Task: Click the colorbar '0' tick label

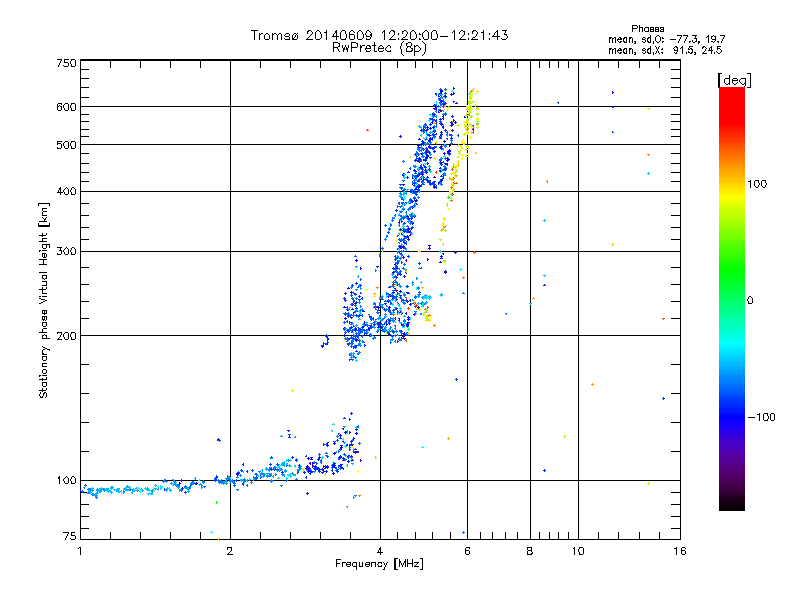Action: pyautogui.click(x=749, y=301)
